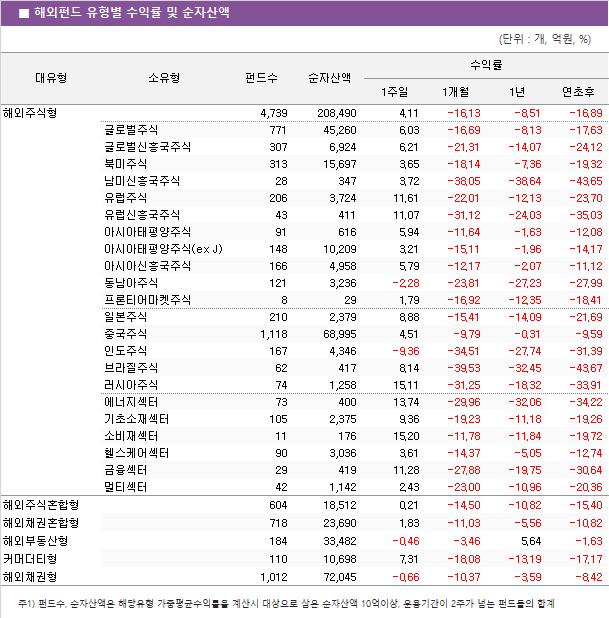Select the 글로벌주식 row label
609x618 pixels.
[131, 130]
